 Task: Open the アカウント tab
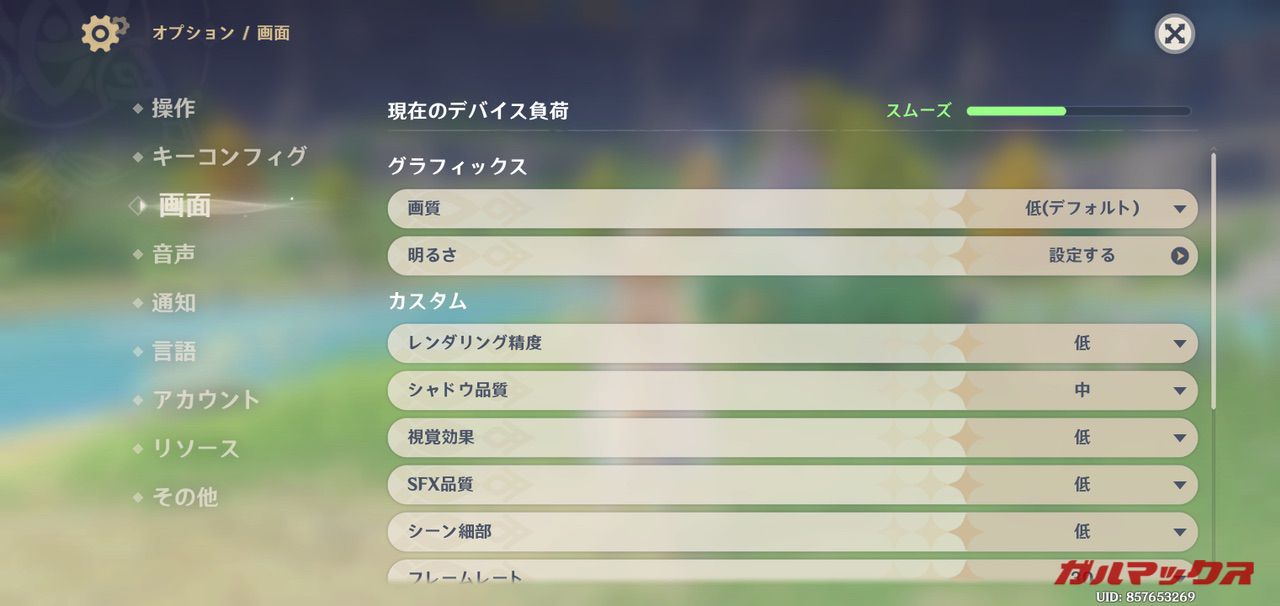(x=205, y=400)
